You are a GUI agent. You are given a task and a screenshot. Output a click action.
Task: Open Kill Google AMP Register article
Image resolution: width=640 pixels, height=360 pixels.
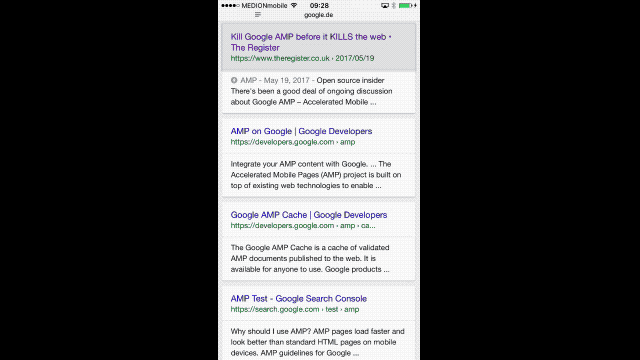pyautogui.click(x=311, y=42)
